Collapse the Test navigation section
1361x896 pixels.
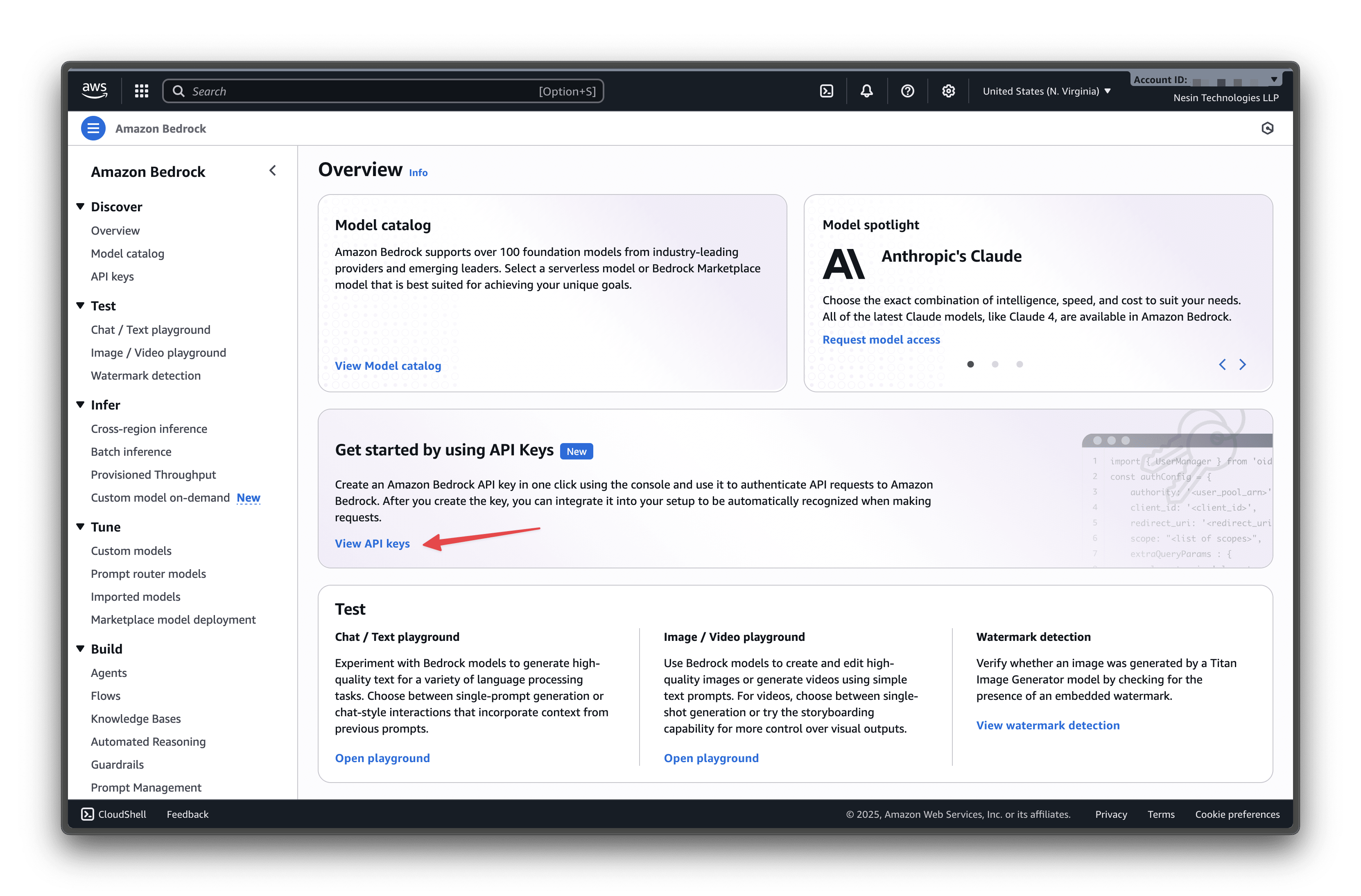(x=80, y=305)
